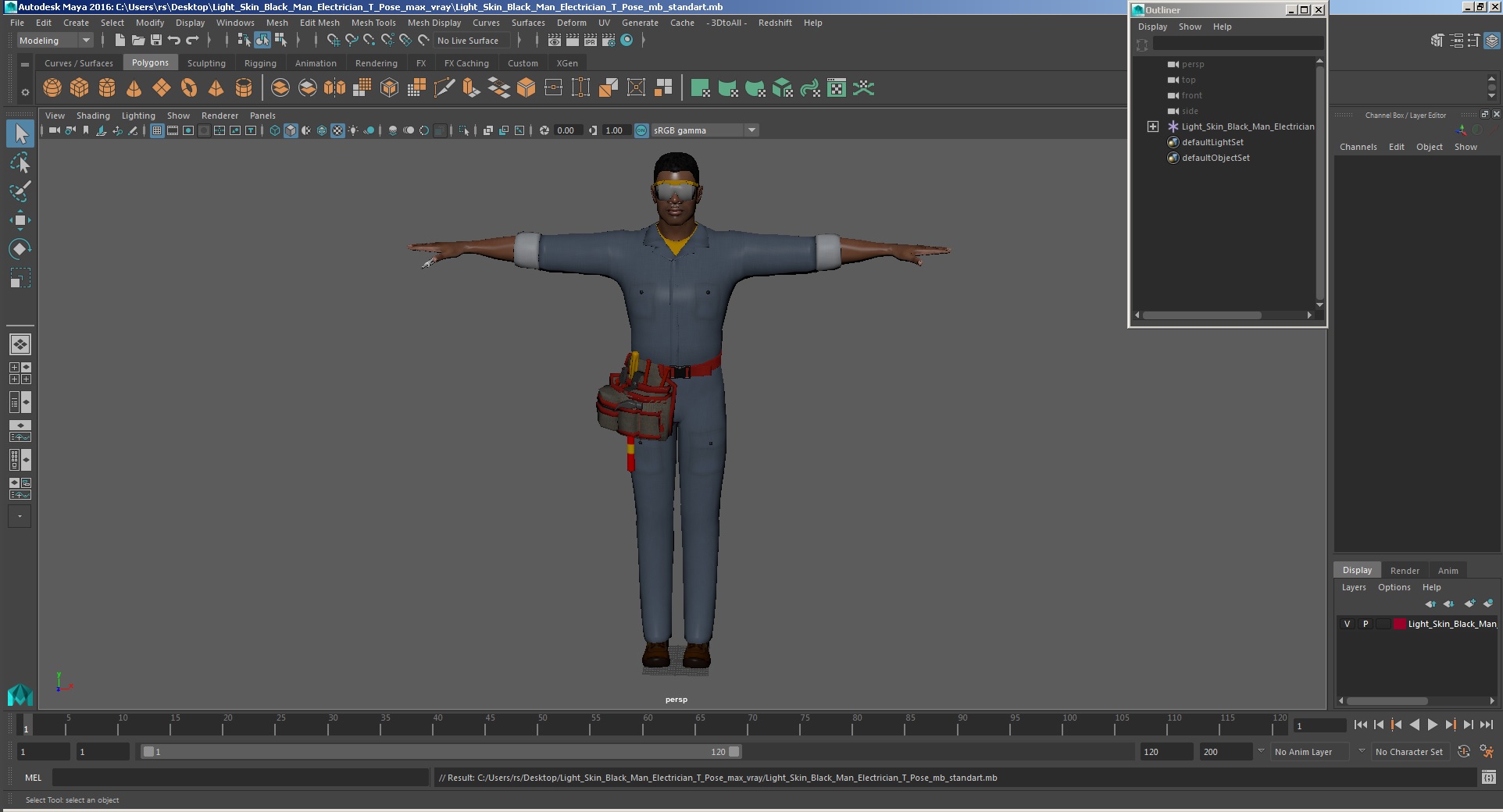The height and width of the screenshot is (812, 1503).
Task: Select the polygon sphere shelf icon
Action: coord(52,88)
